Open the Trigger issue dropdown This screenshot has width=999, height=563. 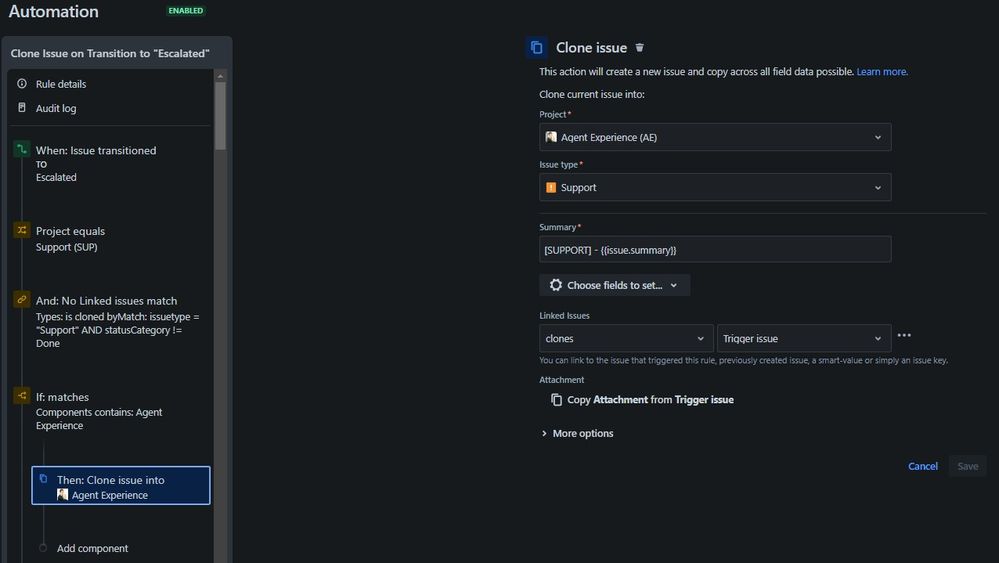(803, 338)
